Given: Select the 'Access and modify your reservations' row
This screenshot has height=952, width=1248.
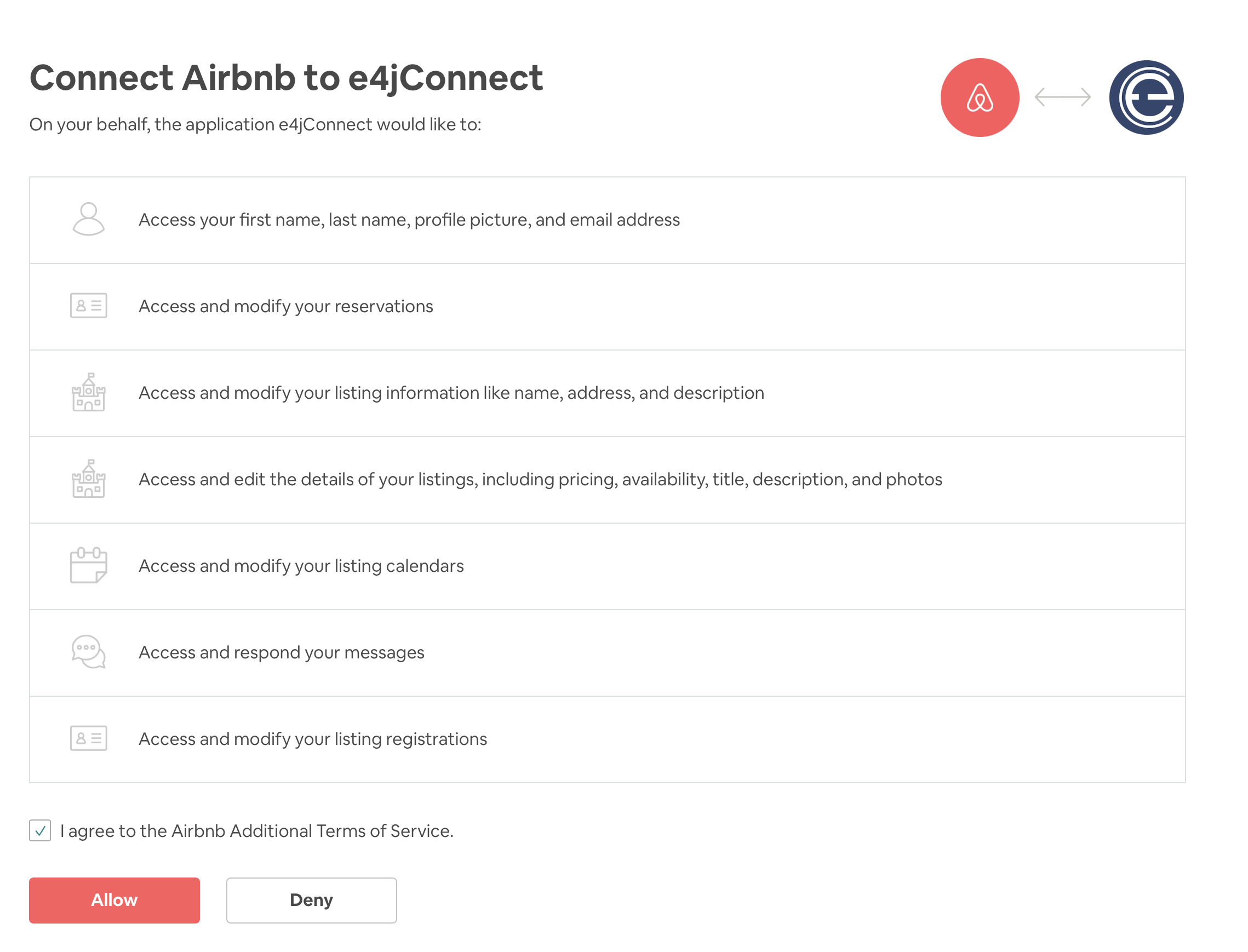Looking at the screenshot, I should 607,307.
